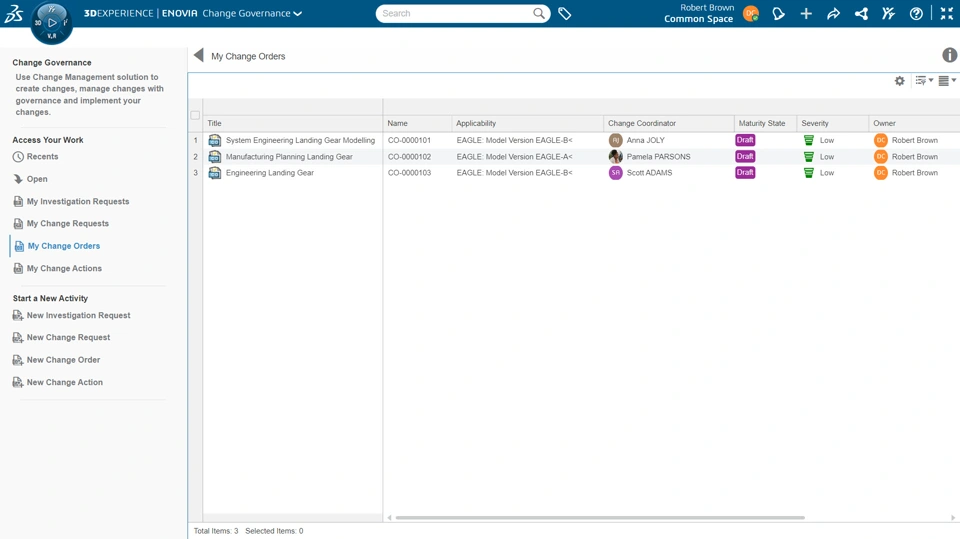
Task: Select Open in Access Your Work
Action: 37,179
